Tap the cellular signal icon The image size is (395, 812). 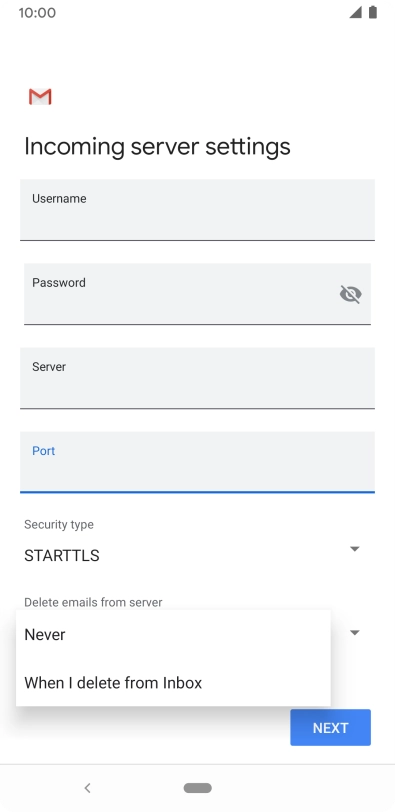coord(355,12)
